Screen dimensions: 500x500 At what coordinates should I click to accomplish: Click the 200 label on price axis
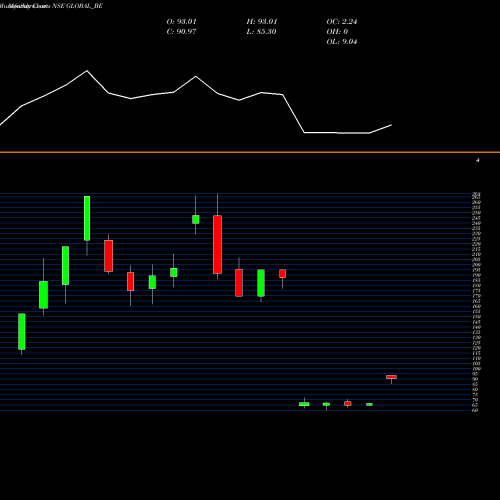click(476, 265)
